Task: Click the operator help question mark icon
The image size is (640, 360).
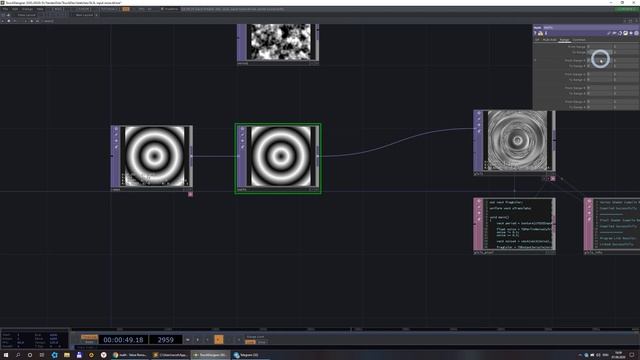Action: pyautogui.click(x=536, y=33)
